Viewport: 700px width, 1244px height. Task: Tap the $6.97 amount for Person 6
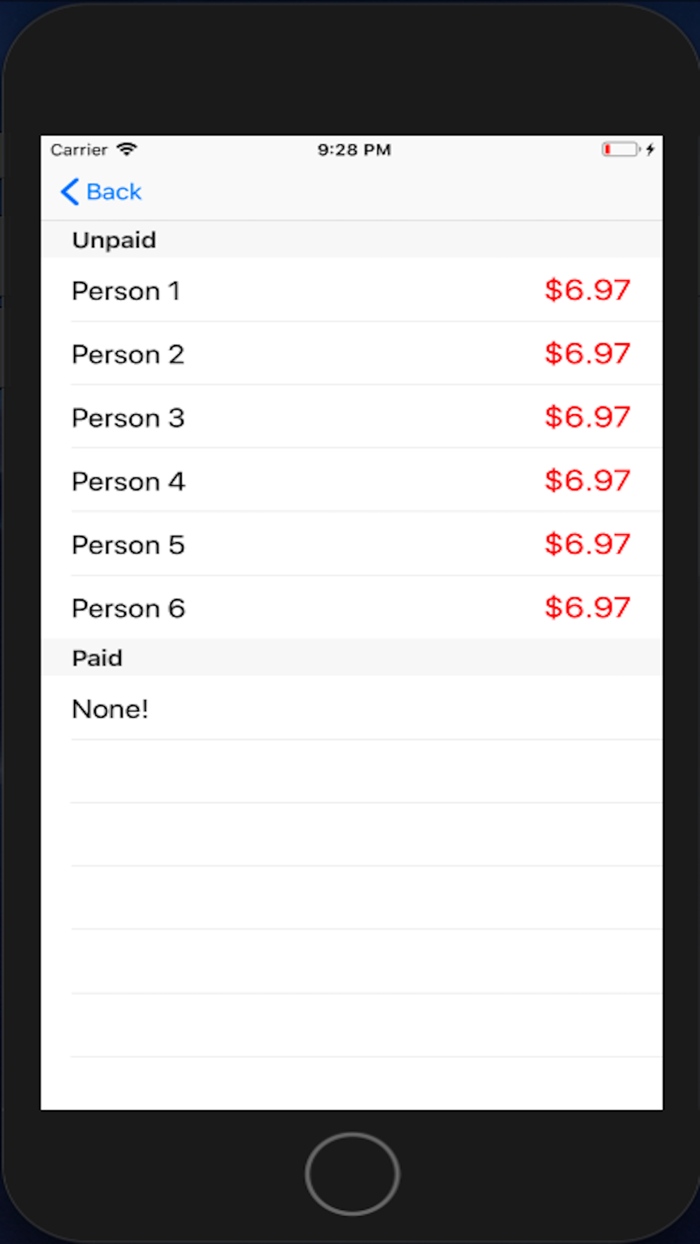coord(587,608)
